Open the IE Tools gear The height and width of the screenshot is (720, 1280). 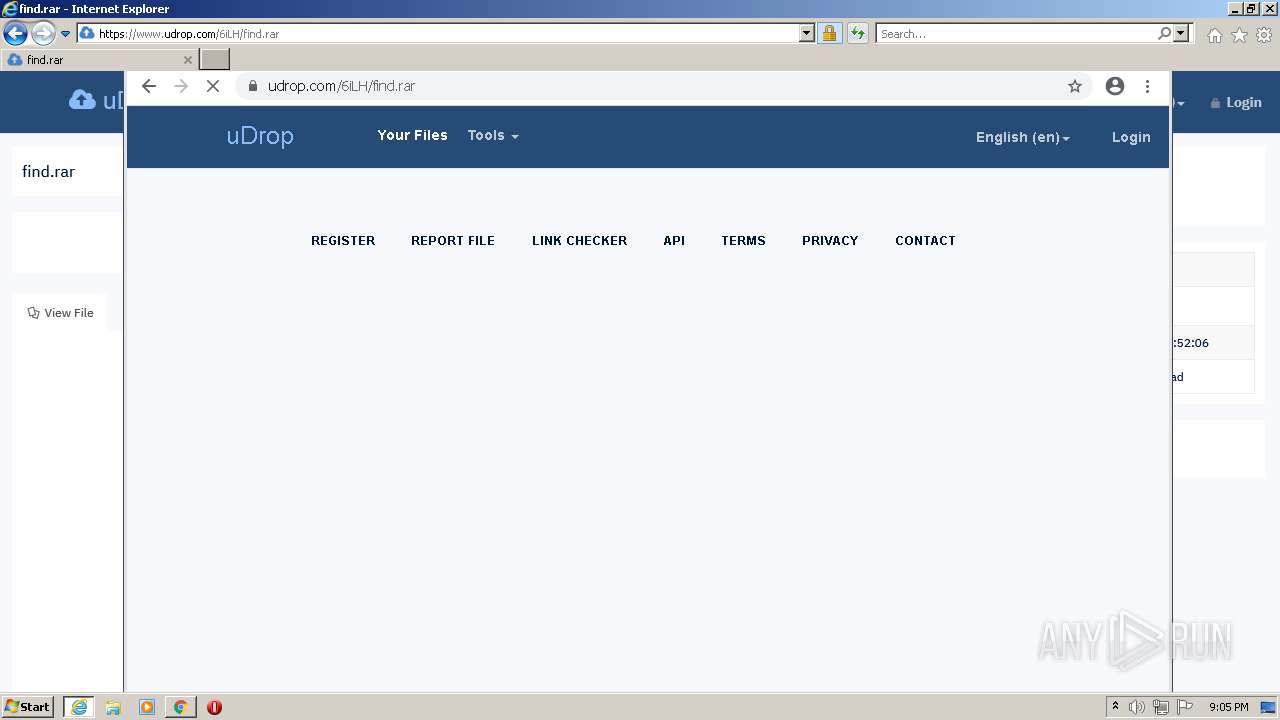click(x=1264, y=35)
